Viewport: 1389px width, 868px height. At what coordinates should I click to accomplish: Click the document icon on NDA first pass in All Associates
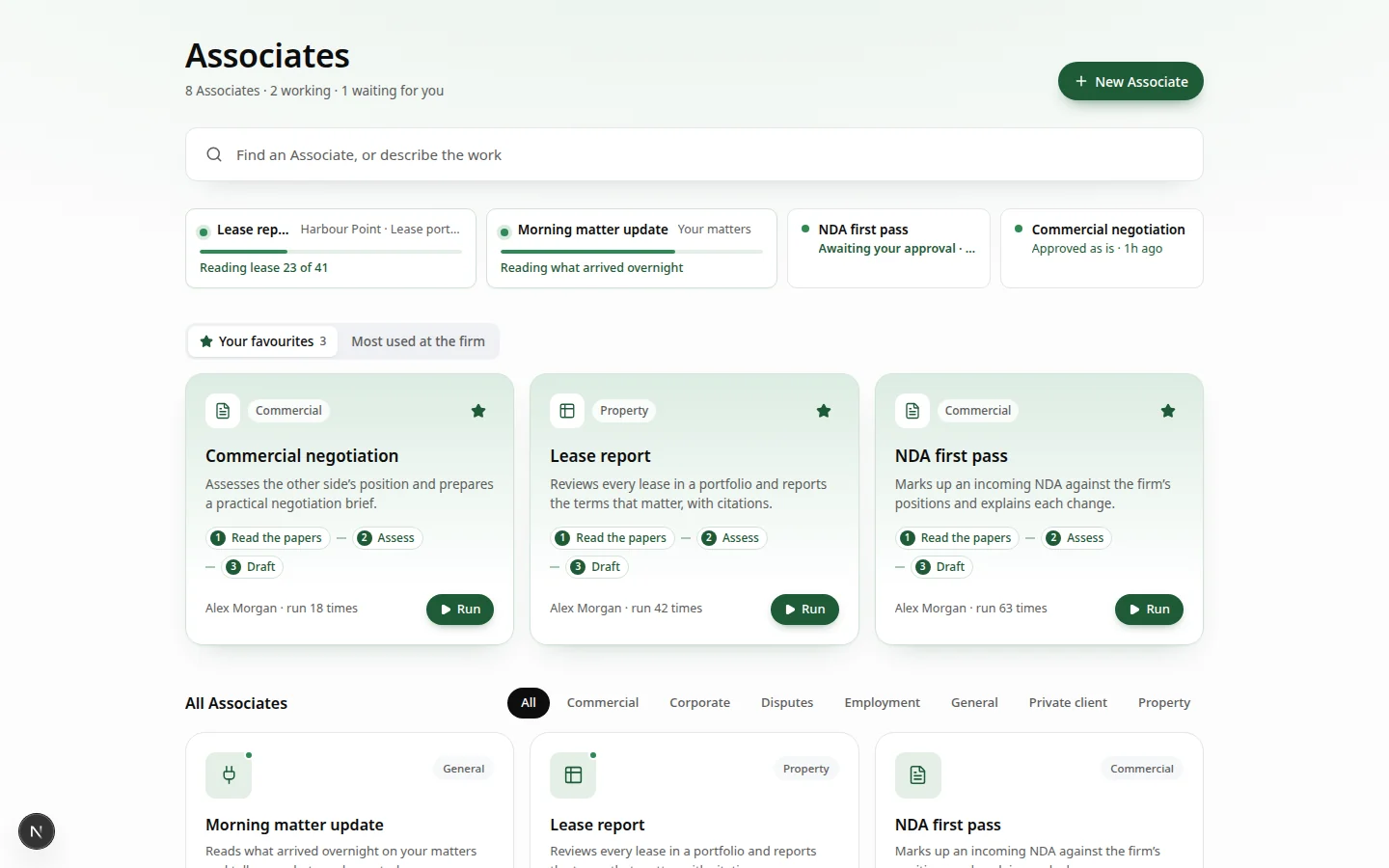(918, 774)
